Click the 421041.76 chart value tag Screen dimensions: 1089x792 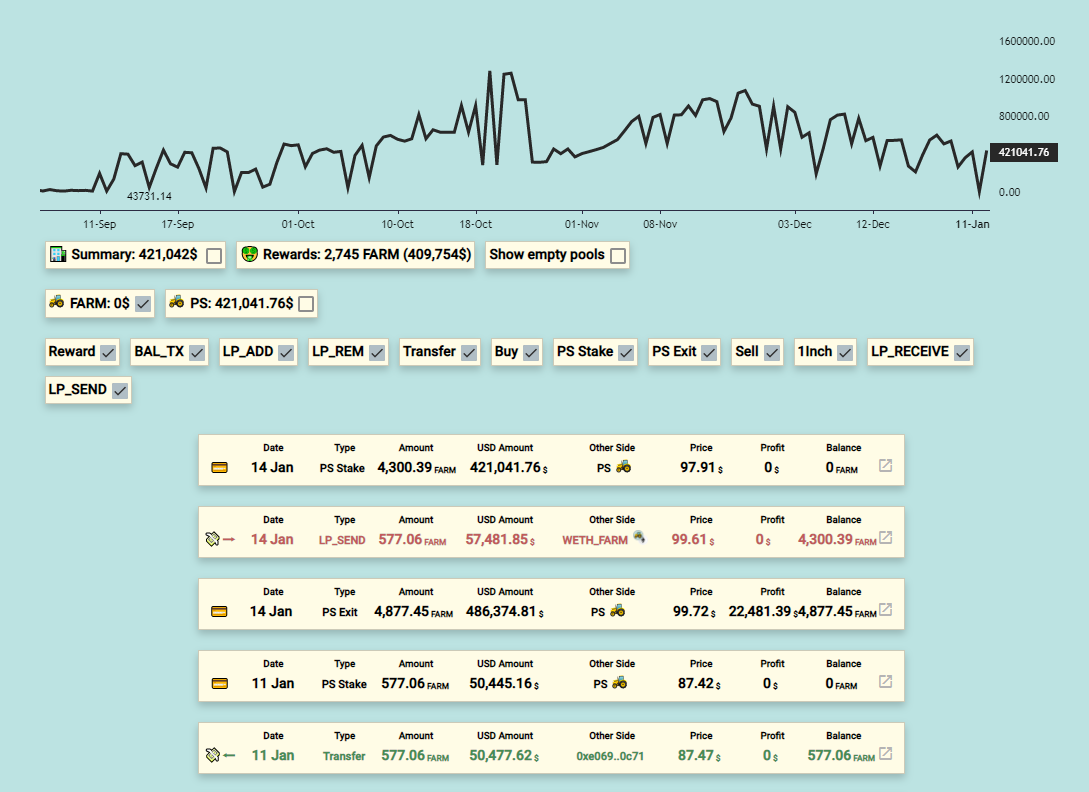(x=1024, y=152)
